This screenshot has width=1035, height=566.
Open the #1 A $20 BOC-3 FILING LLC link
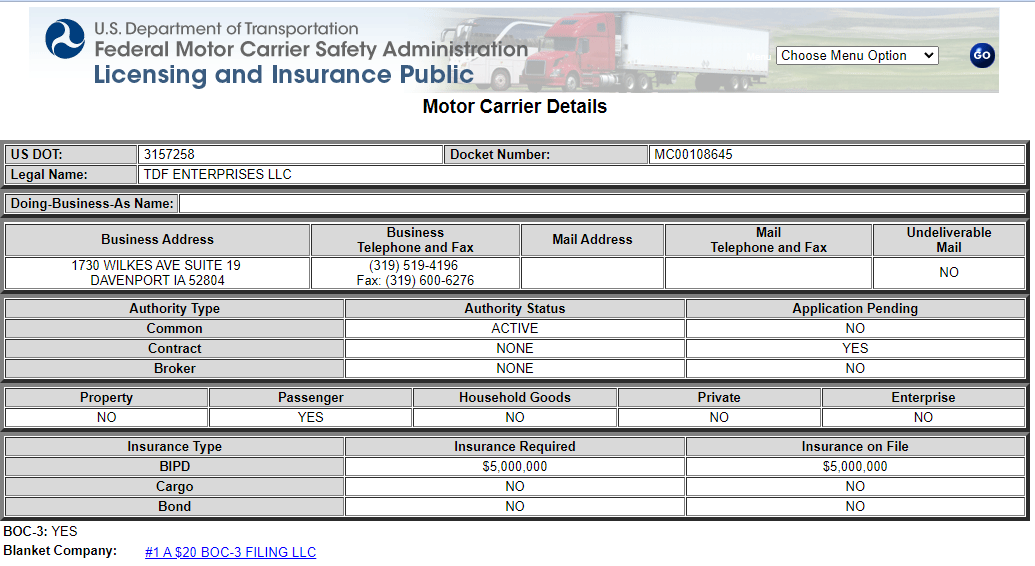(x=230, y=552)
